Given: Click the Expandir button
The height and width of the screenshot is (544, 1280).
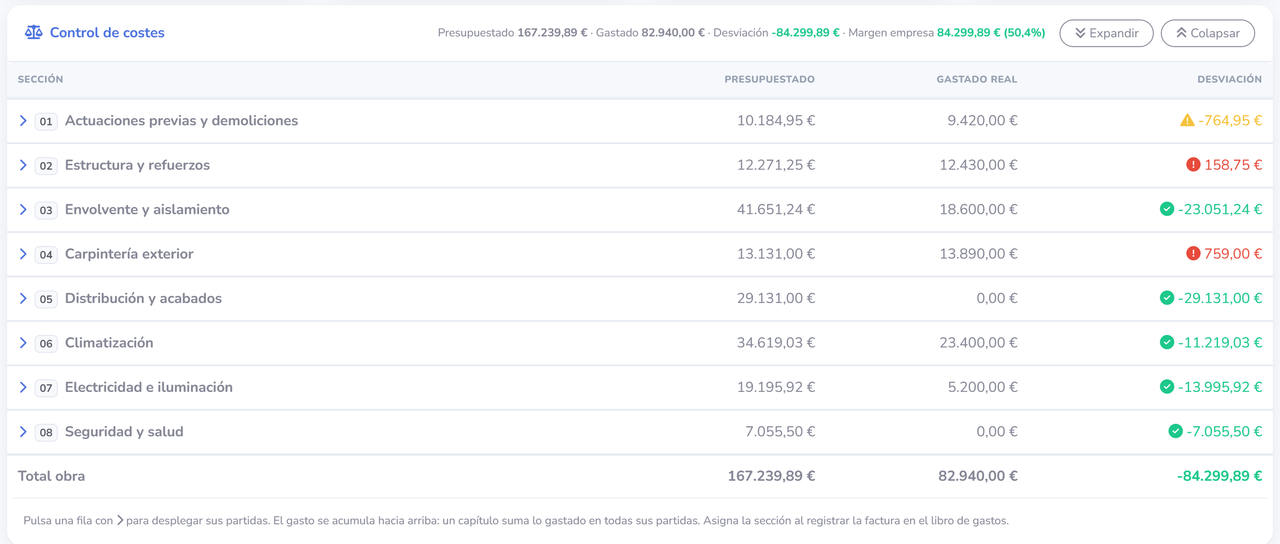Looking at the screenshot, I should coord(1106,33).
